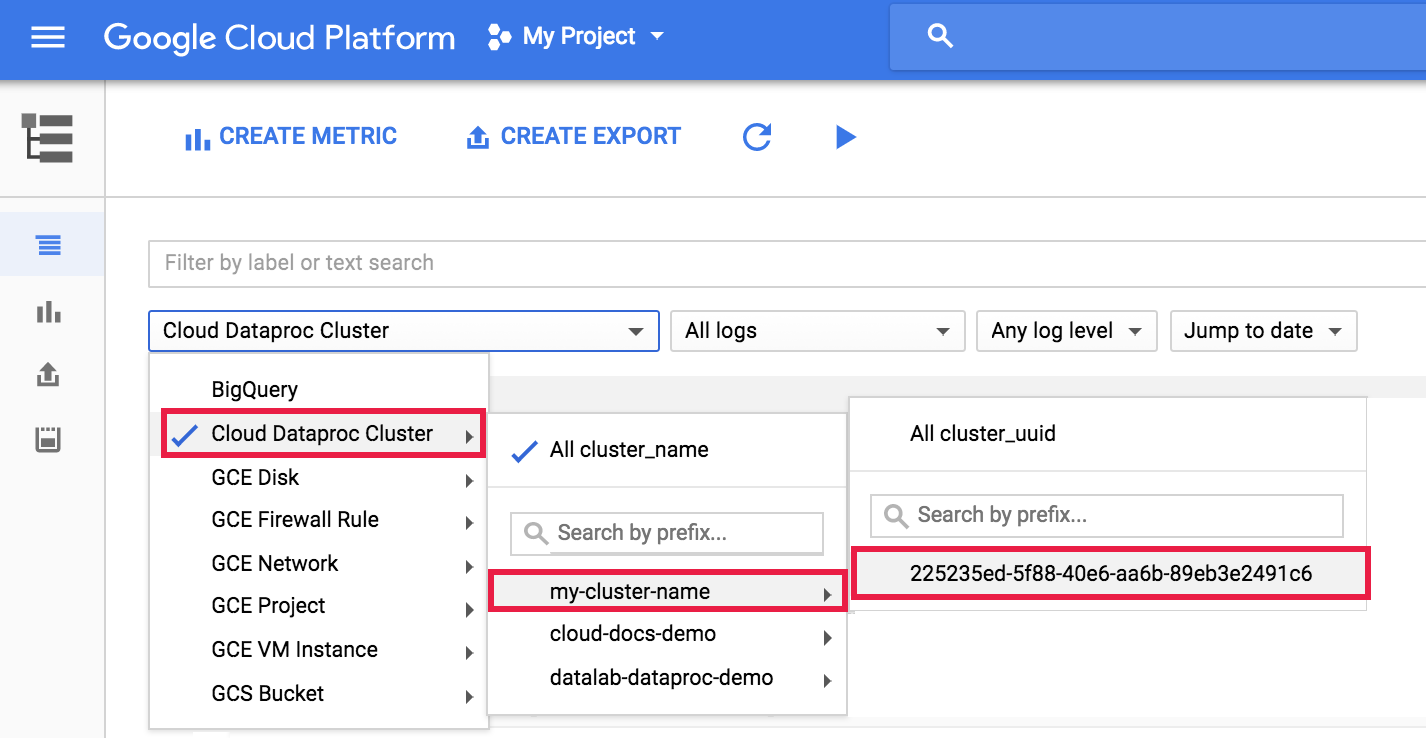The image size is (1426, 738).
Task: Open logs-based metrics bar chart icon
Action: (x=49, y=312)
